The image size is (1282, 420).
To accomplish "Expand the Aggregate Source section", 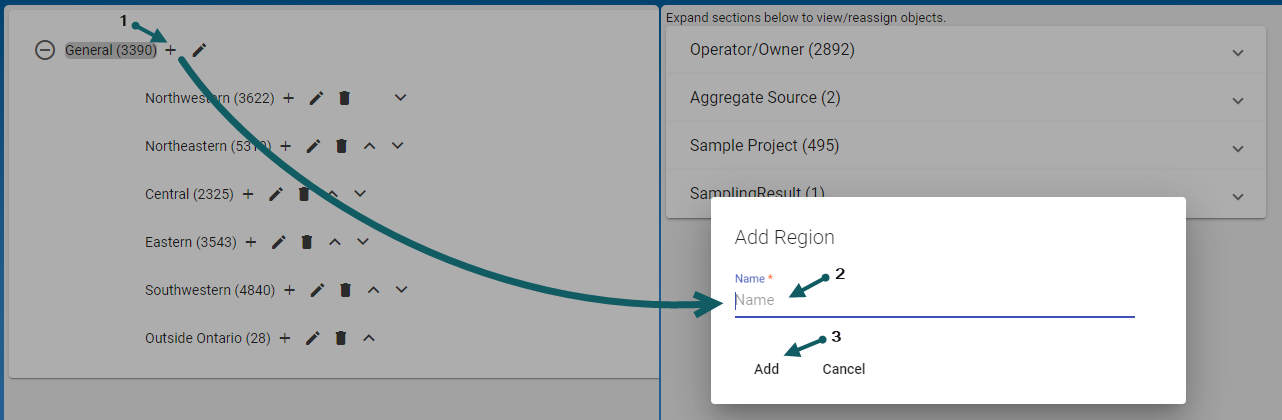I will coord(1237,100).
